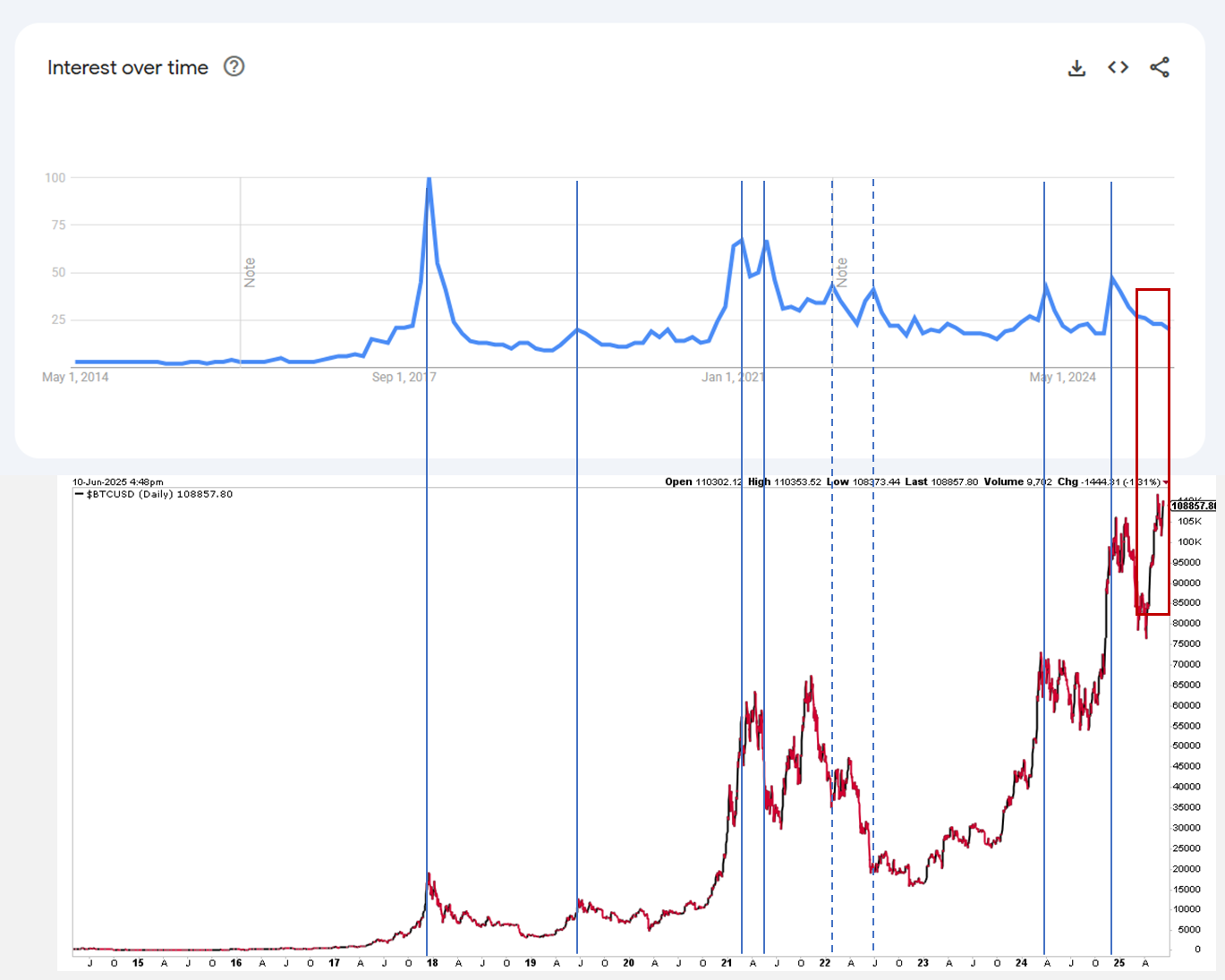Click the Open 110302.12 value in chart header

click(703, 481)
